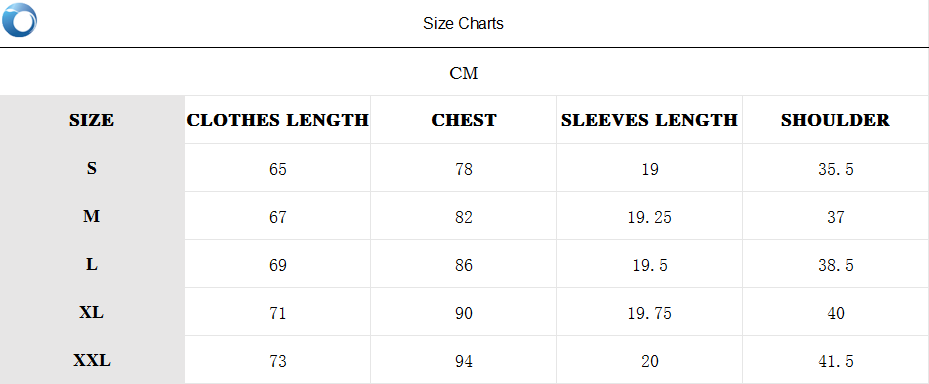
Task: Select the XL size row label
Action: [92, 312]
